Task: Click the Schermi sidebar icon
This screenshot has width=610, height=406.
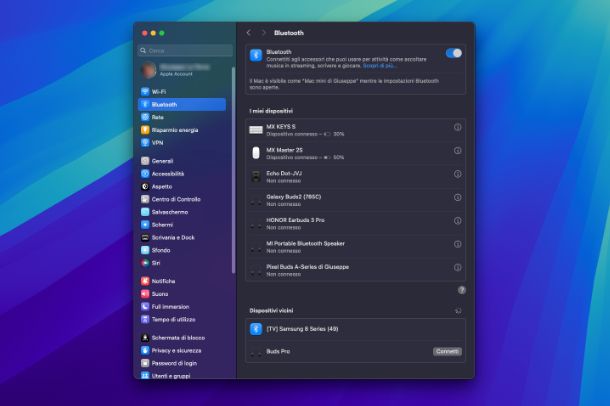Action: pos(145,225)
